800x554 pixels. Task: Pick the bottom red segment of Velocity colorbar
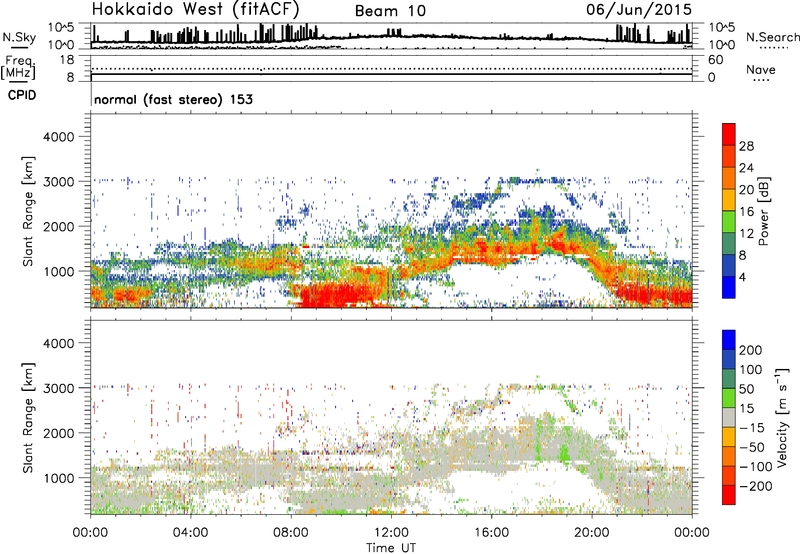[x=729, y=495]
